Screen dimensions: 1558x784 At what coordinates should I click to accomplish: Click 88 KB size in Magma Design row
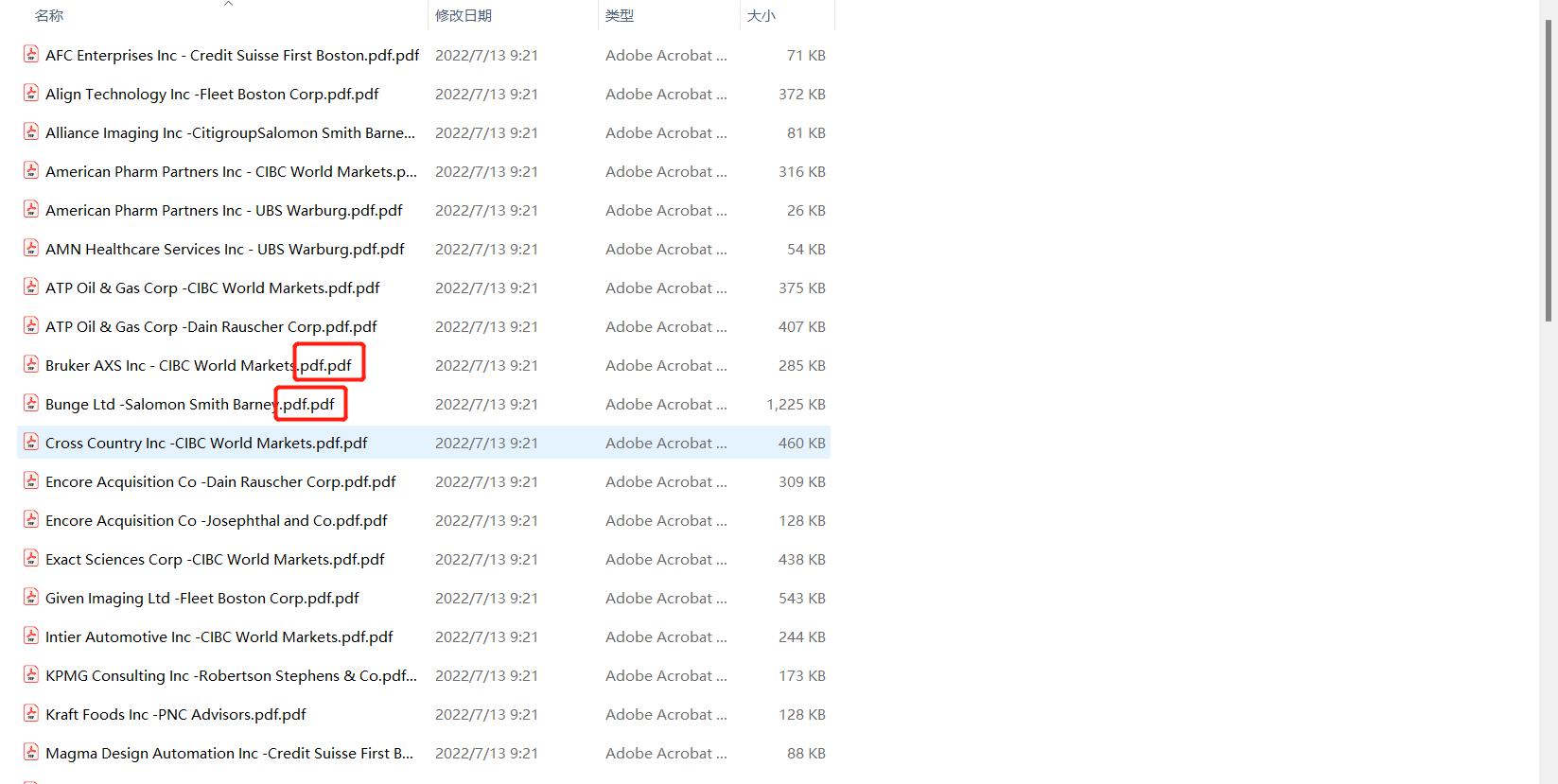click(x=806, y=753)
